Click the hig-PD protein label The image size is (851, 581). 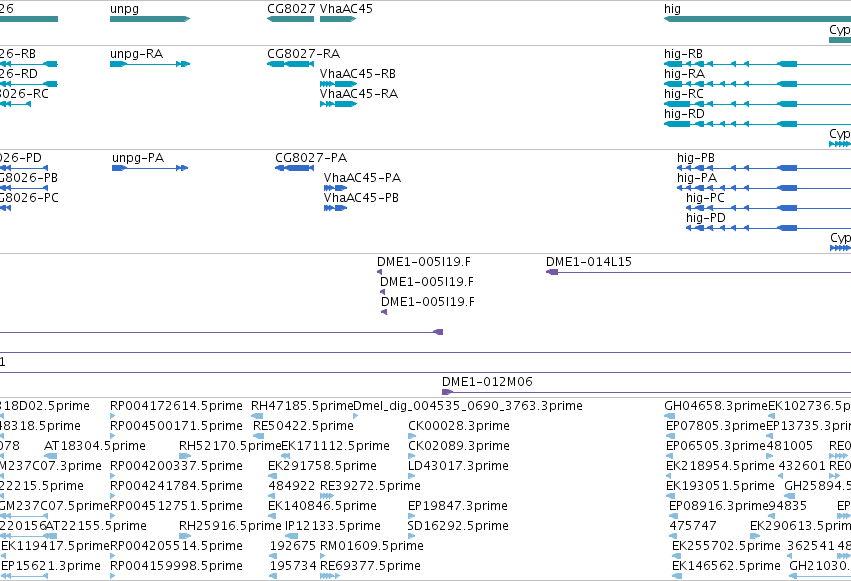point(706,218)
